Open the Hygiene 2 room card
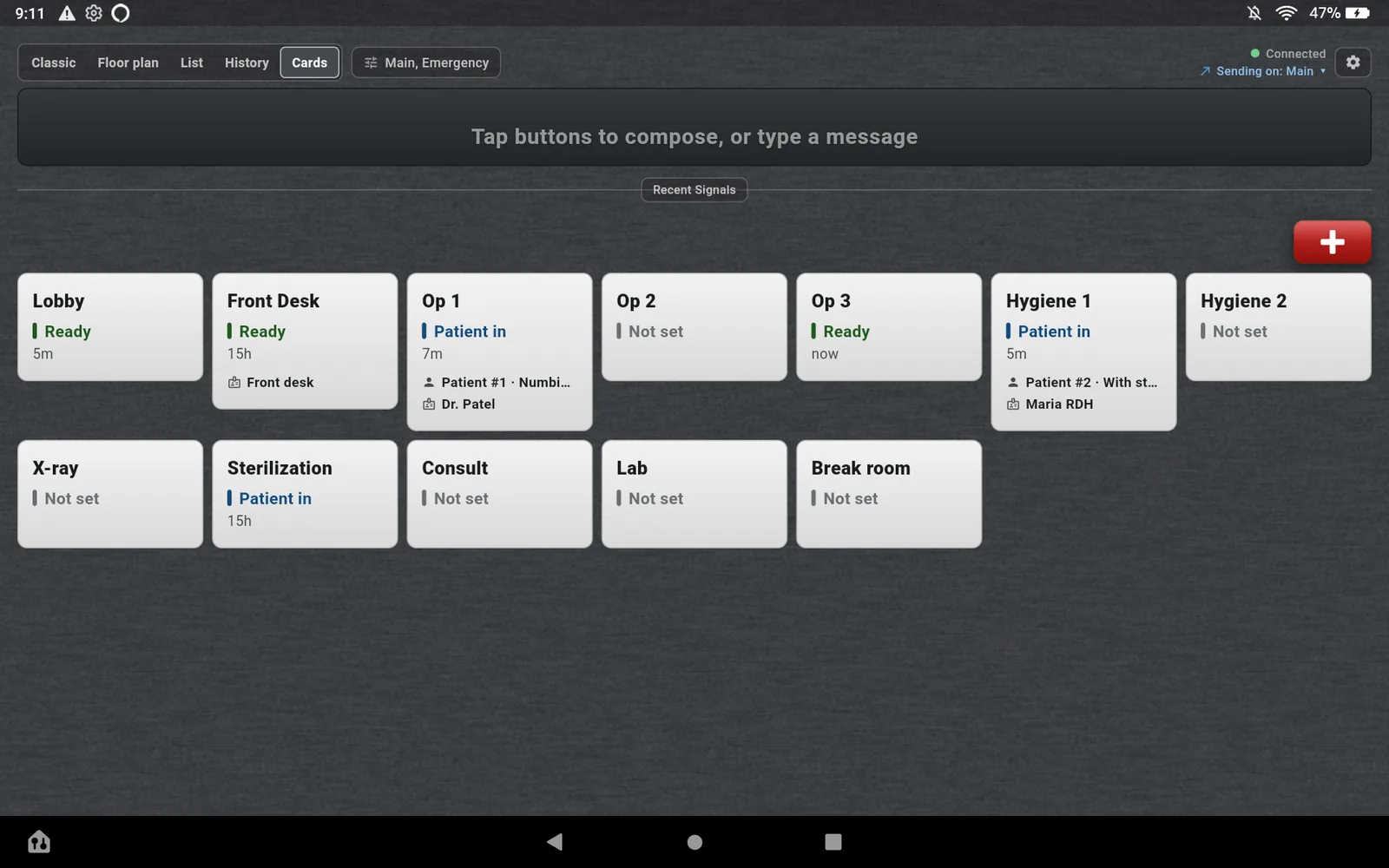Viewport: 1389px width, 868px height. 1279,327
